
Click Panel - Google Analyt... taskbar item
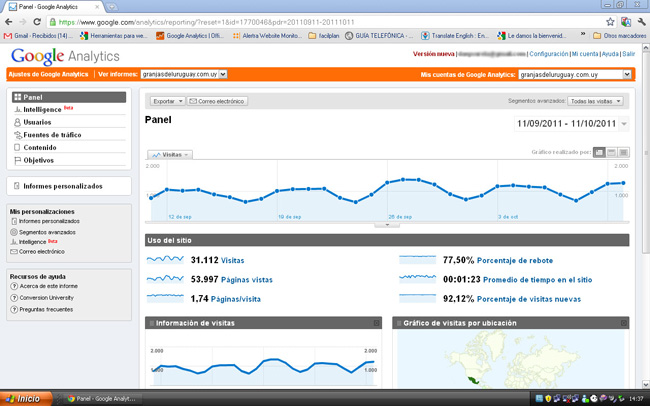coord(102,399)
